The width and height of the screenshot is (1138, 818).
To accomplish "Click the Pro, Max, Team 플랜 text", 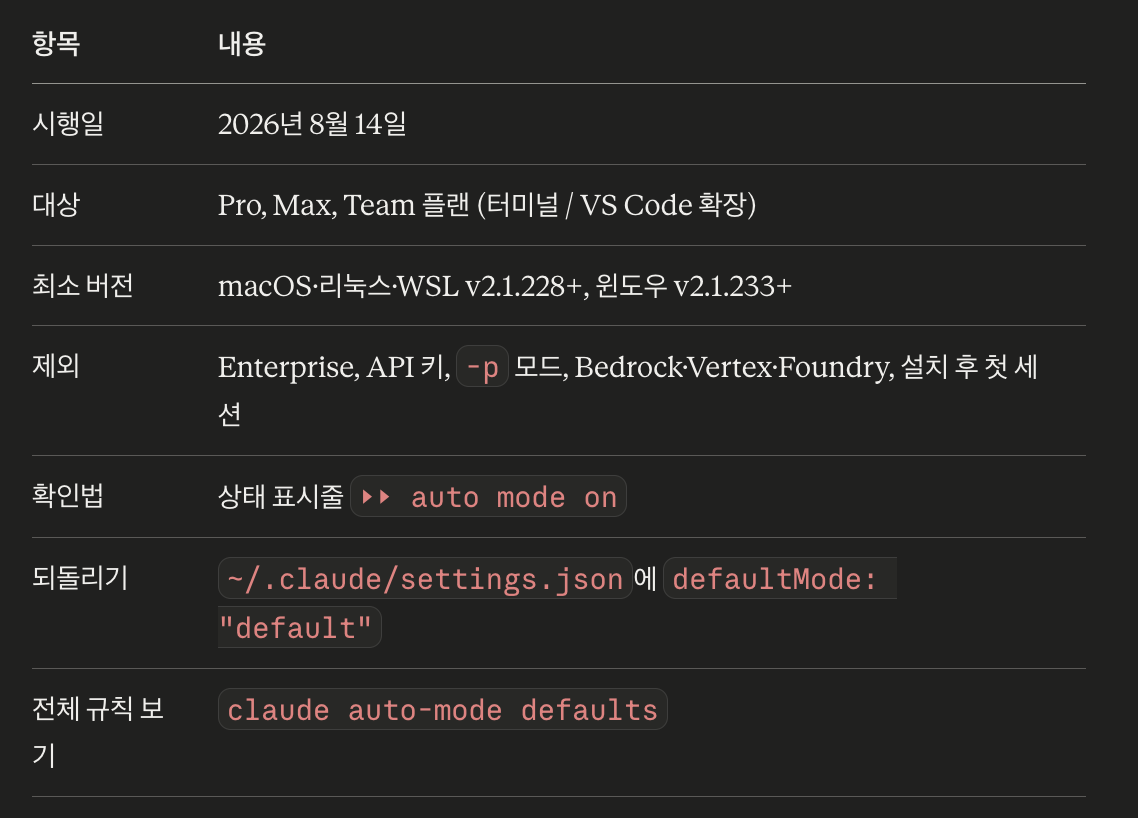I will (343, 205).
